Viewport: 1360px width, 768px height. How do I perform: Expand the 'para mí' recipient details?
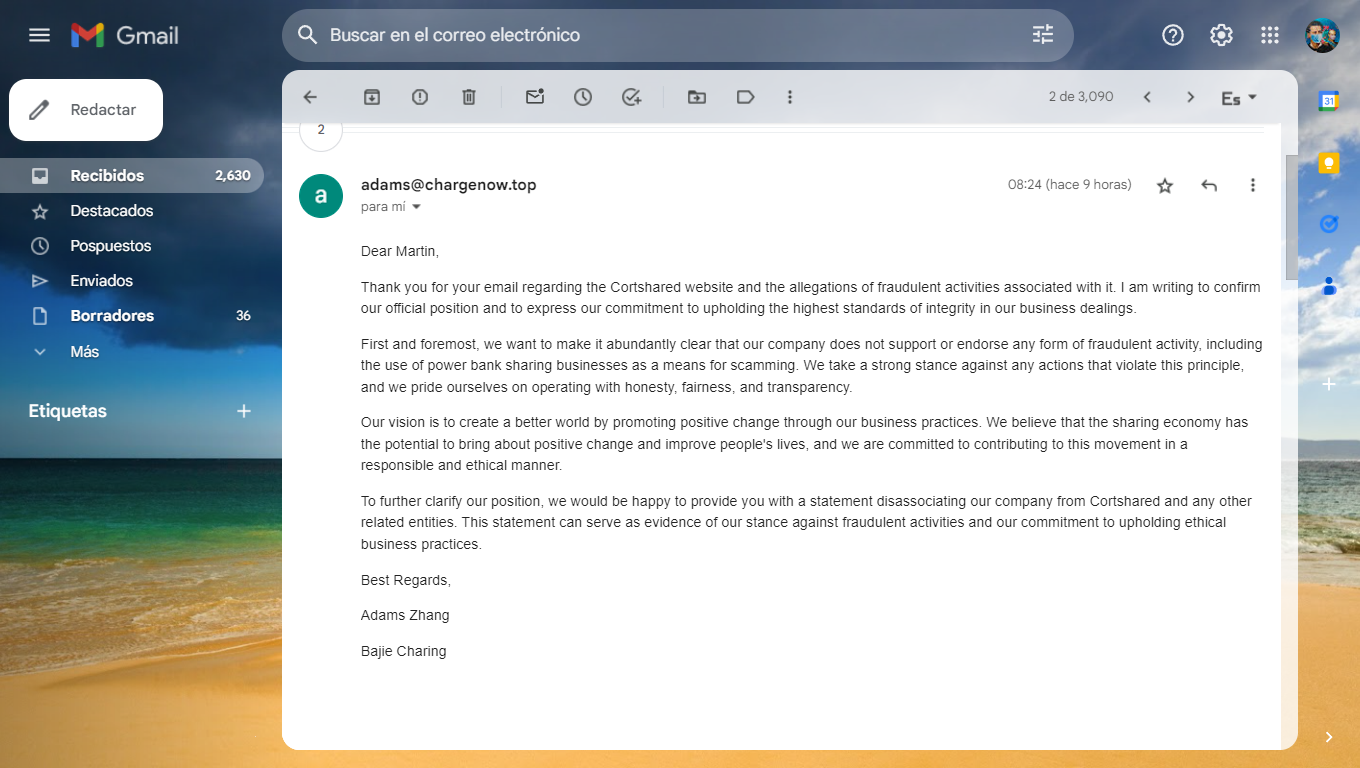click(x=417, y=207)
